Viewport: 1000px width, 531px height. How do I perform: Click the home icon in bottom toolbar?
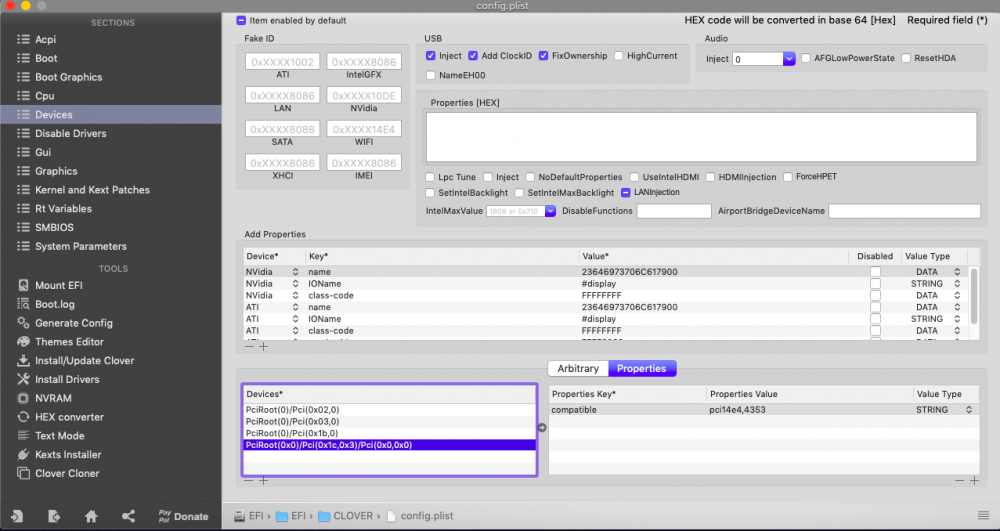[91, 516]
